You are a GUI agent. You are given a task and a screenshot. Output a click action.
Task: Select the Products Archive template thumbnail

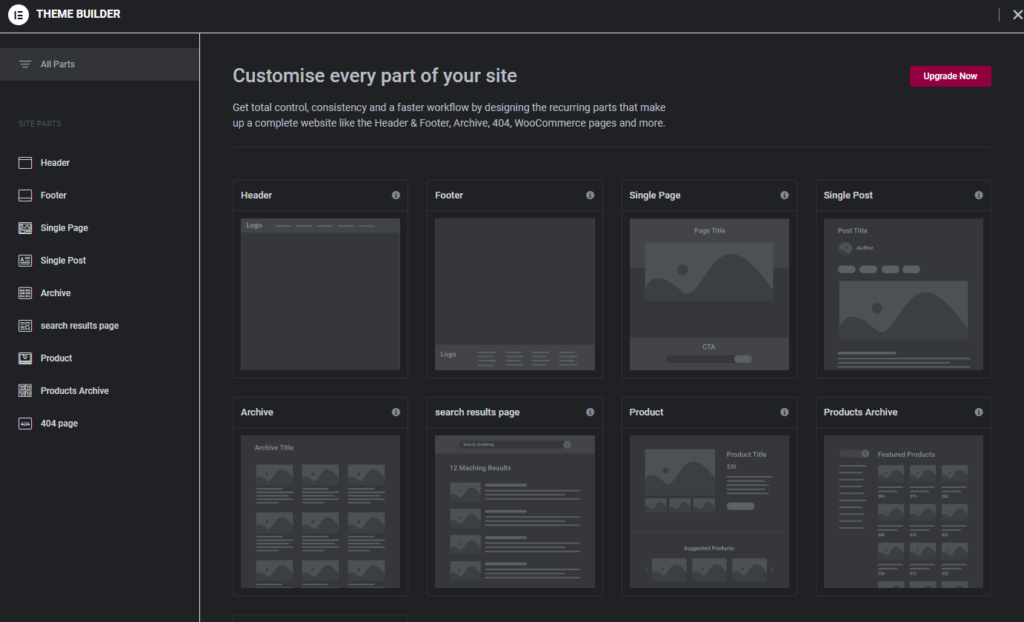point(903,512)
